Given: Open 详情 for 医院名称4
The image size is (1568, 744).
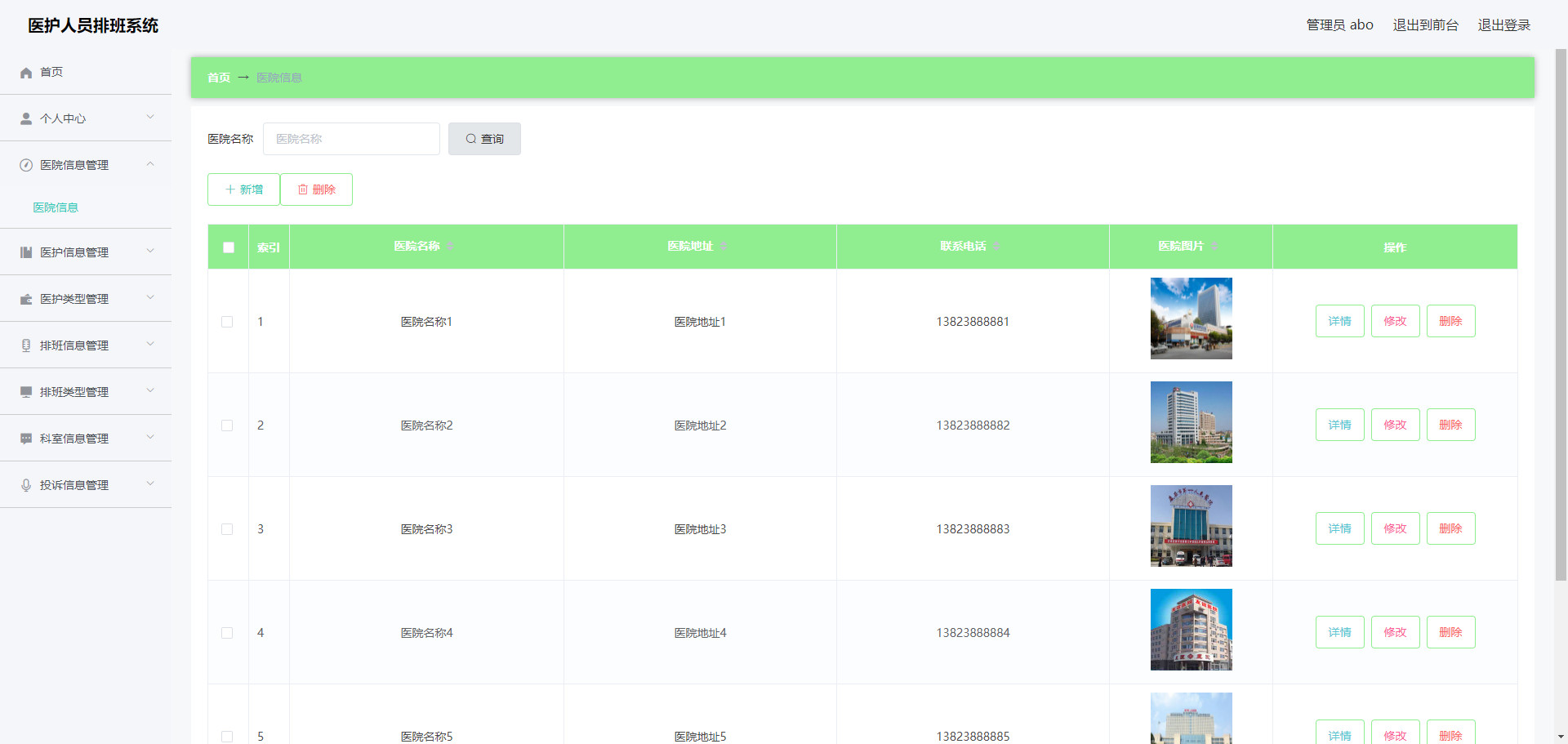Looking at the screenshot, I should point(1339,632).
